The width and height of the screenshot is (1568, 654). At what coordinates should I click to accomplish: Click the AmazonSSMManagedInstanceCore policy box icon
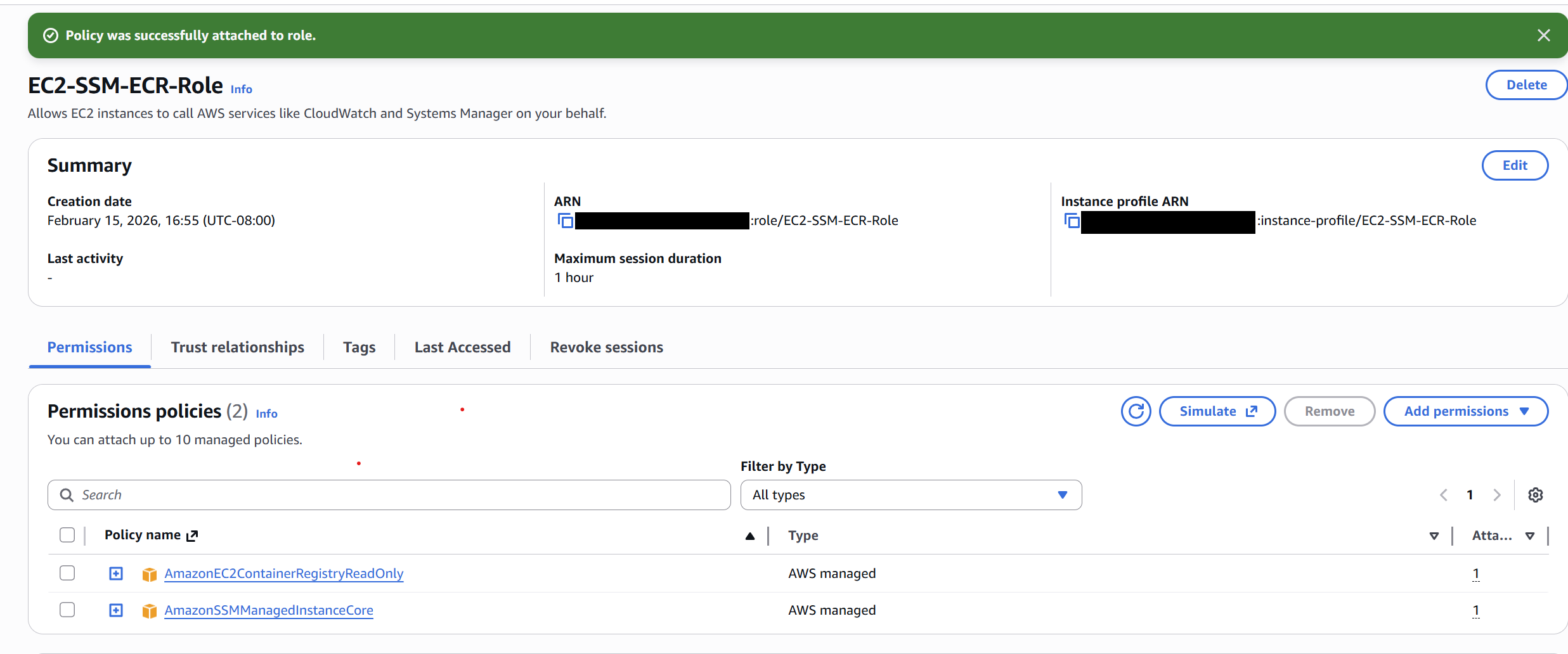coord(150,611)
